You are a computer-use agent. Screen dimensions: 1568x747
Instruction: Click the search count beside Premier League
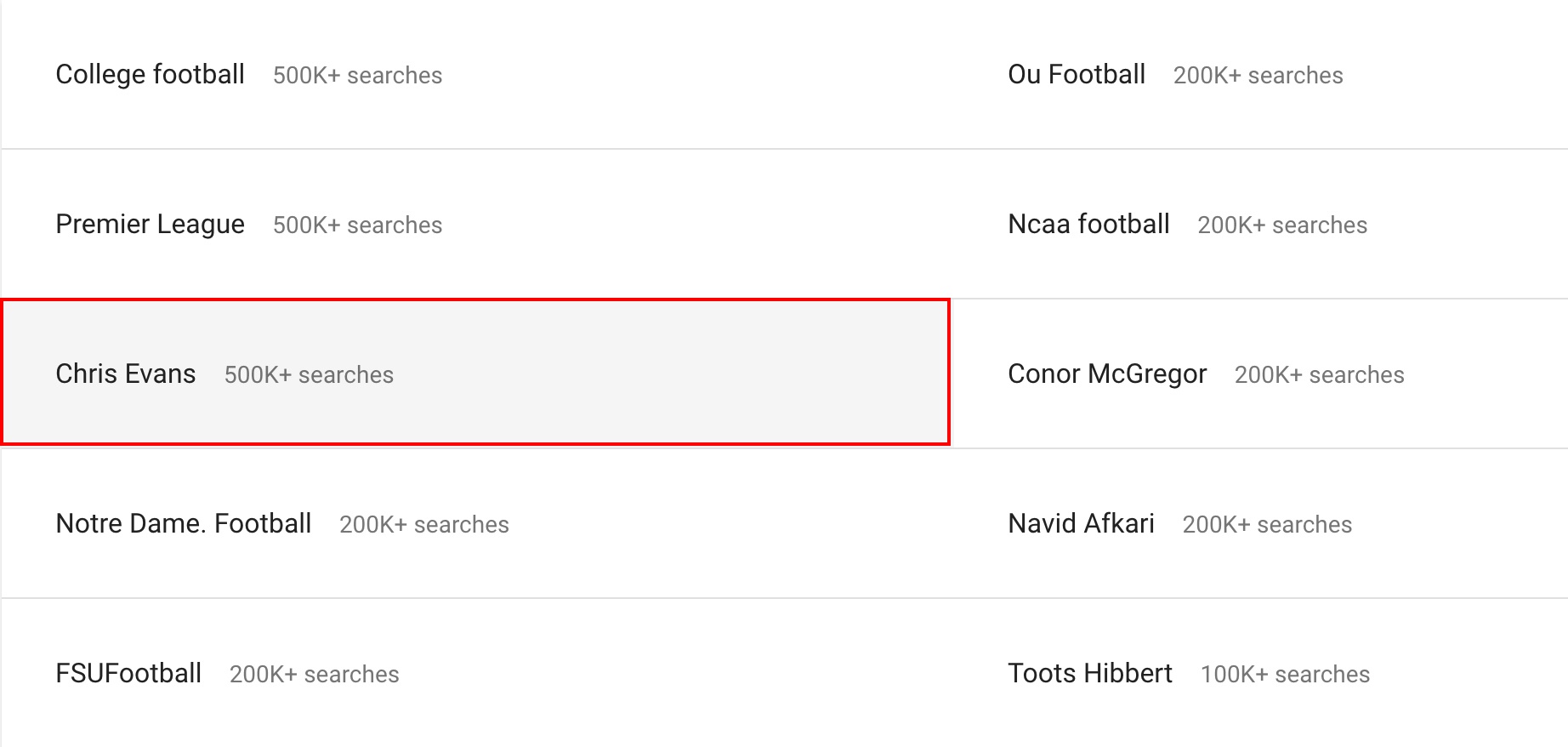[357, 225]
